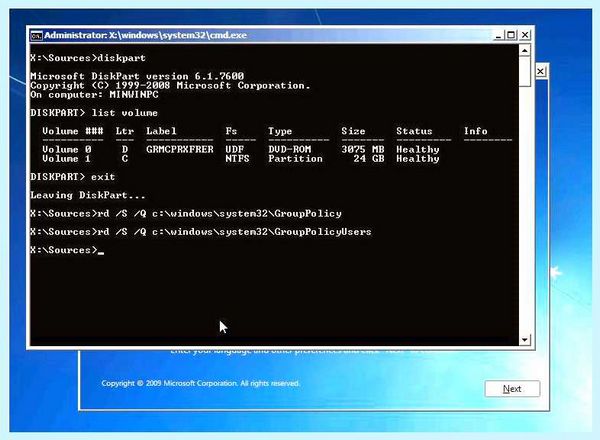
Task: Close the Windows setup dialog behind
Action: (x=540, y=72)
